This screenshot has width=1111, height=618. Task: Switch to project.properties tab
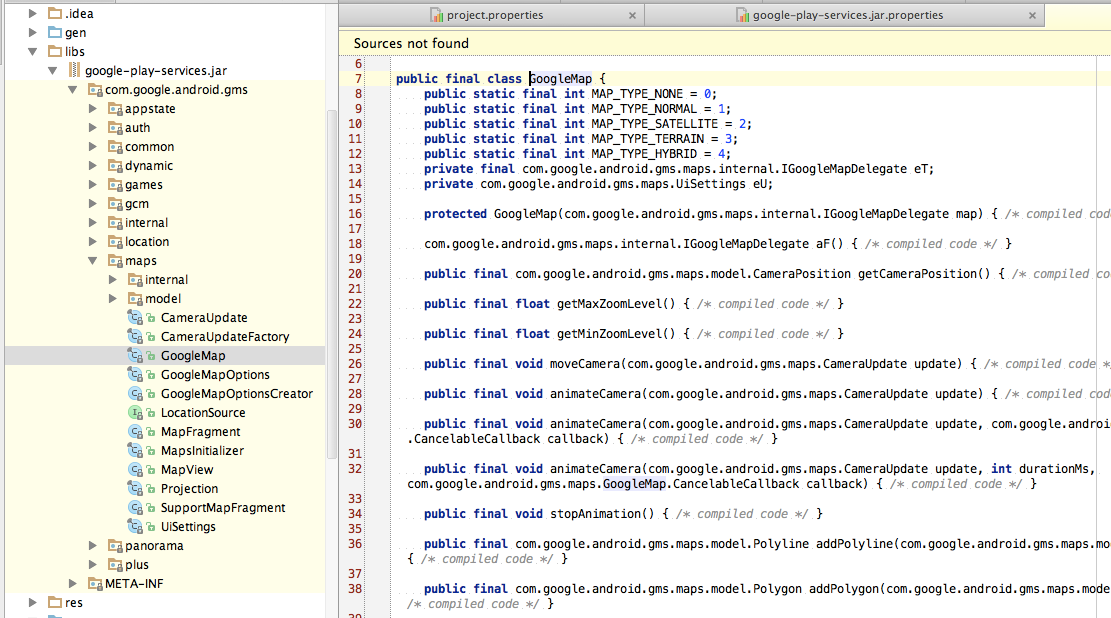494,15
